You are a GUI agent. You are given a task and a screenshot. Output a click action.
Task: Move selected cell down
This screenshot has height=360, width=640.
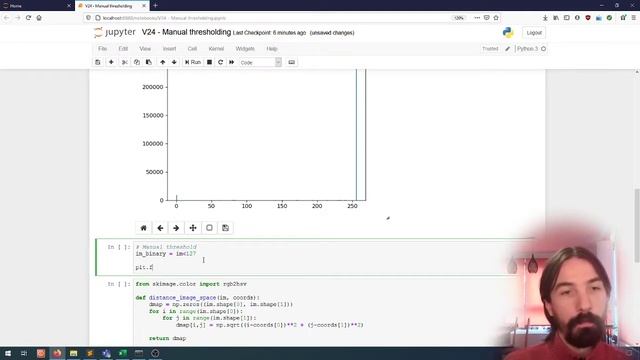[x=174, y=62]
